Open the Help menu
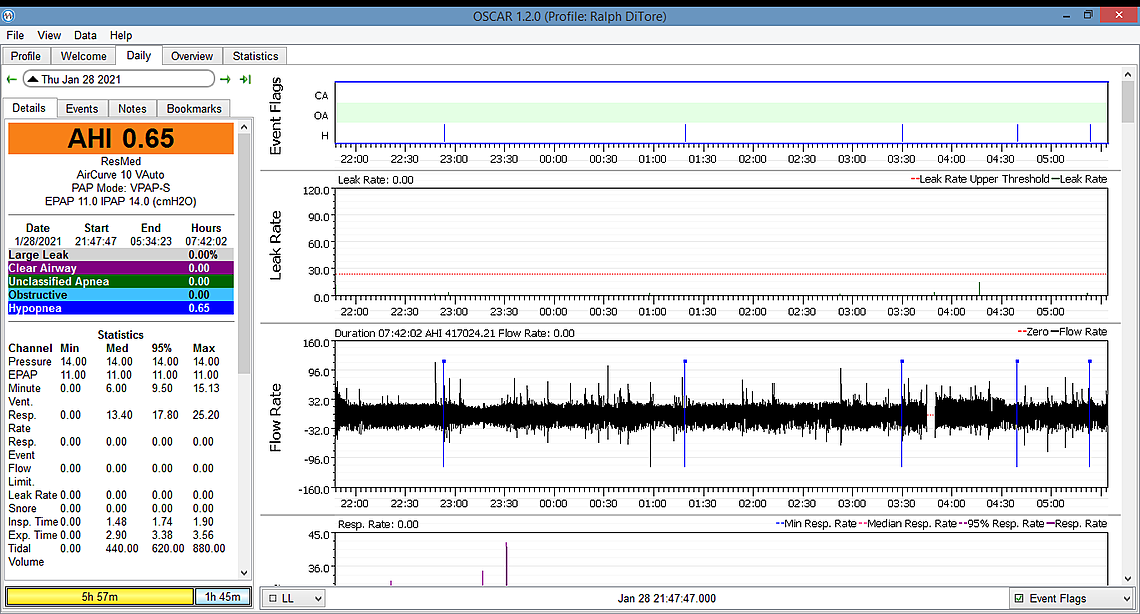 click(121, 35)
